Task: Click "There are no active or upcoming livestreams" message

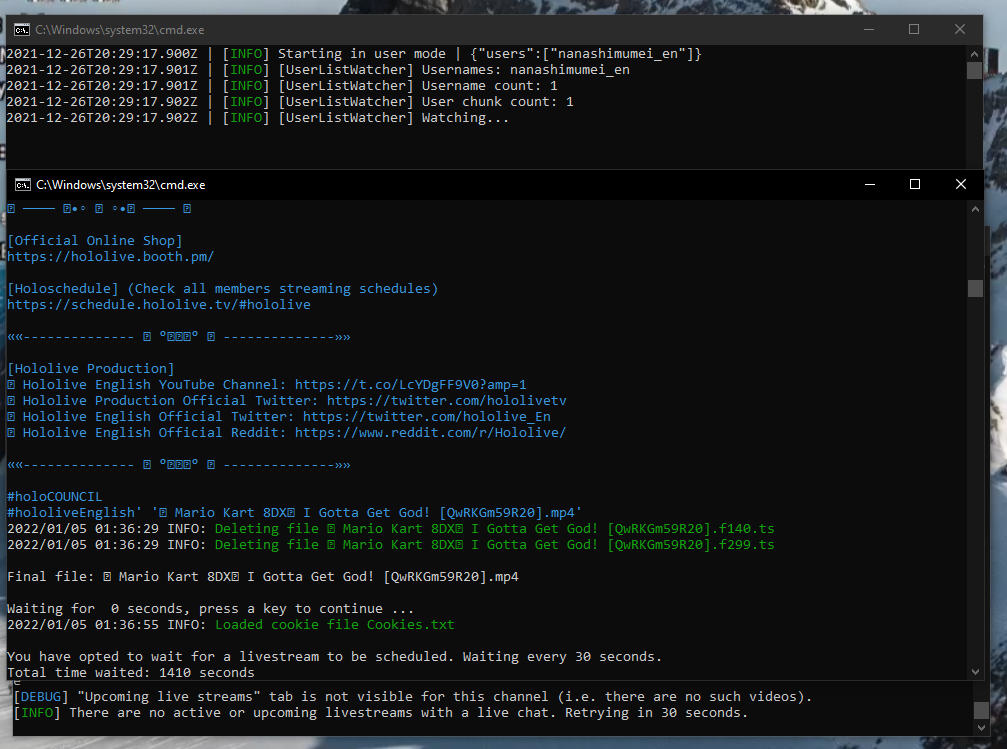Action: point(408,713)
